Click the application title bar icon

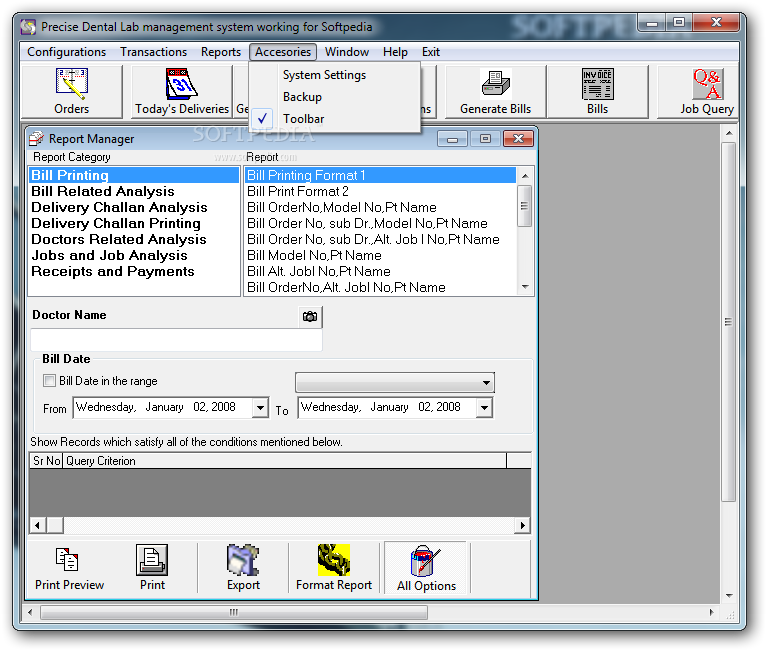pos(28,27)
